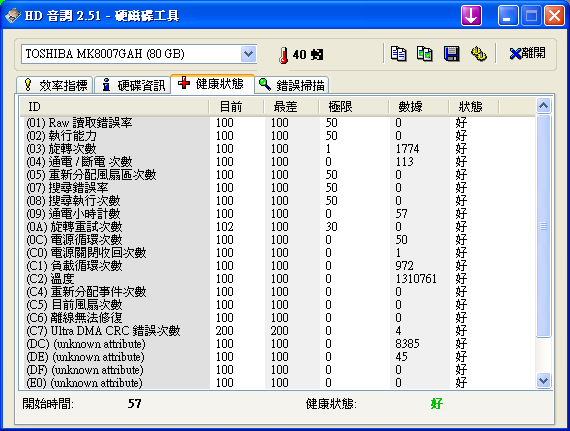570x431 pixels.
Task: Select the (07) 搜尋錯誤率 row
Action: click(277, 188)
